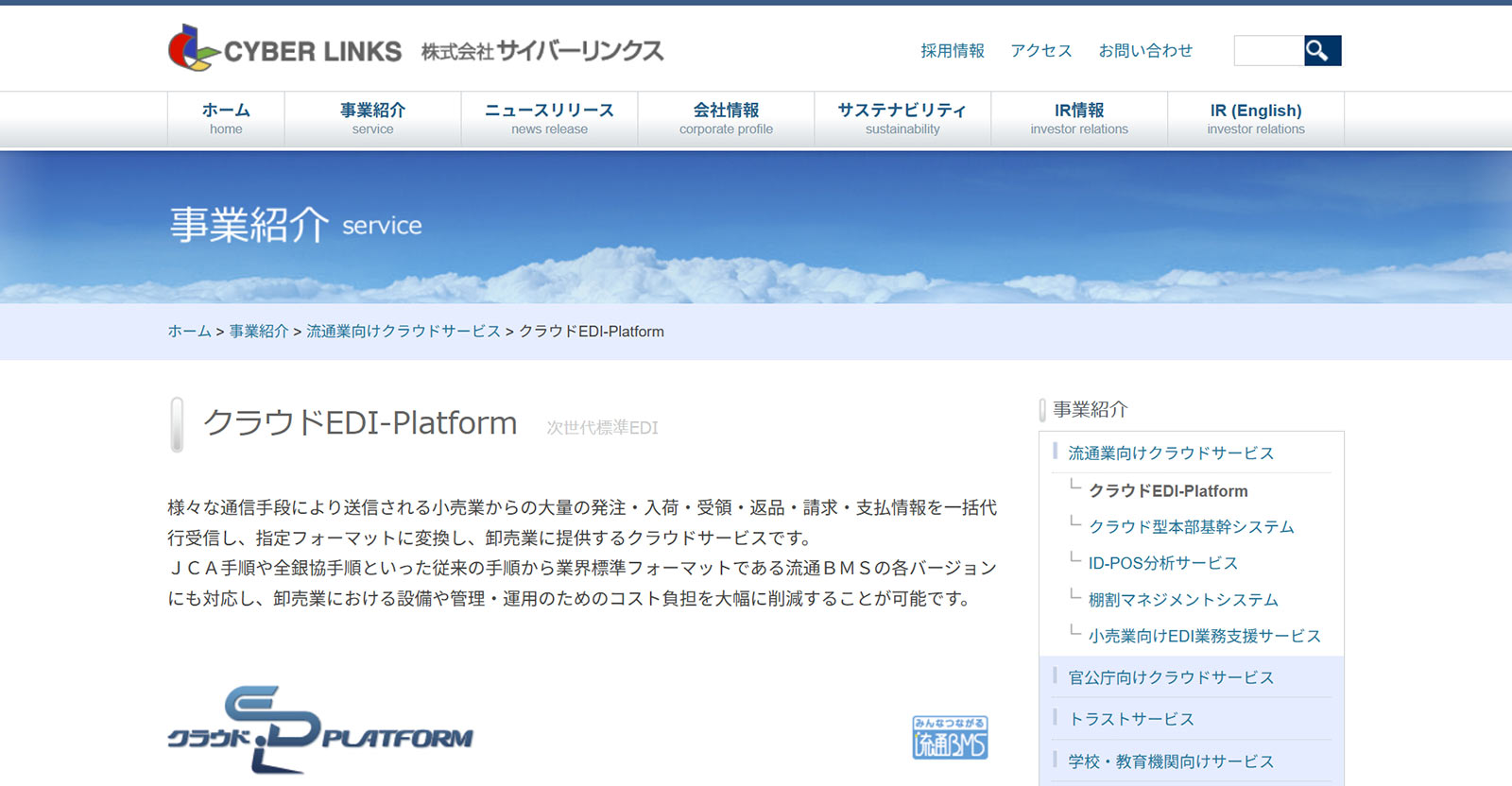Click the 事業紹介 sidebar heading
Image resolution: width=1512 pixels, height=786 pixels.
(1091, 409)
